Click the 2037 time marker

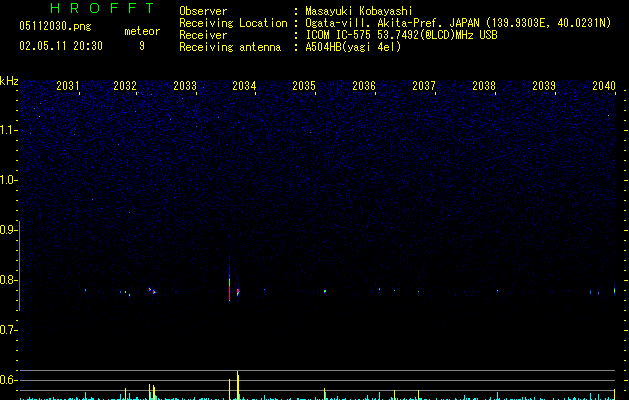(x=424, y=86)
